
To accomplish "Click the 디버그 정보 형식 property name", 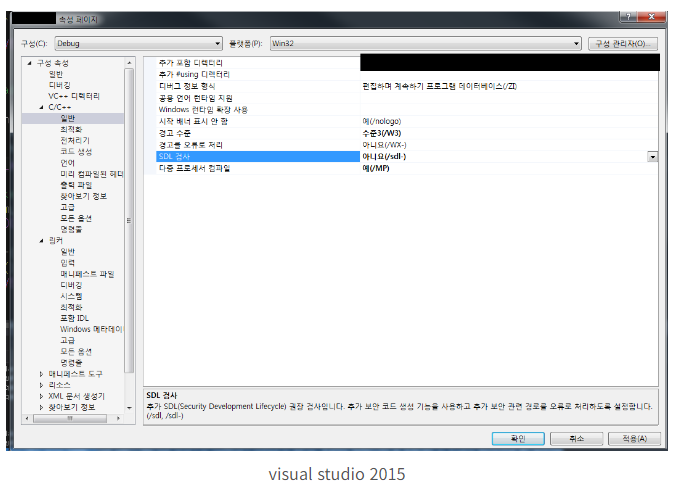I will (187, 86).
